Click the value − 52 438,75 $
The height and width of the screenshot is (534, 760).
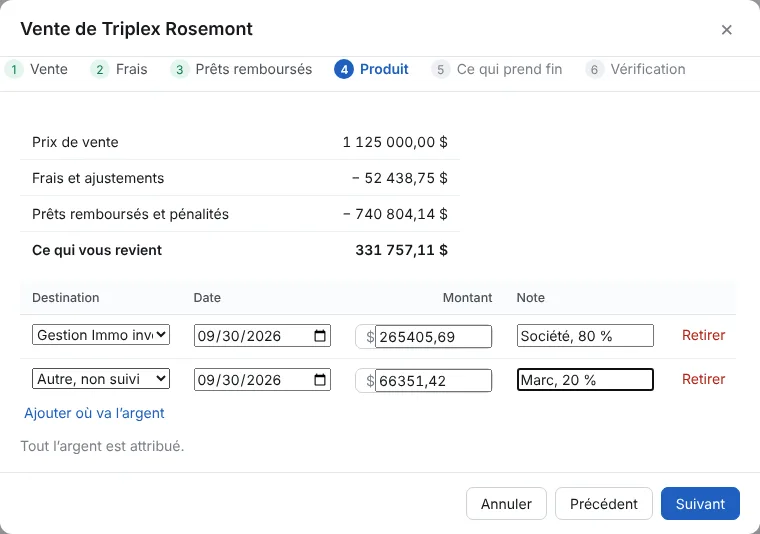pos(400,178)
